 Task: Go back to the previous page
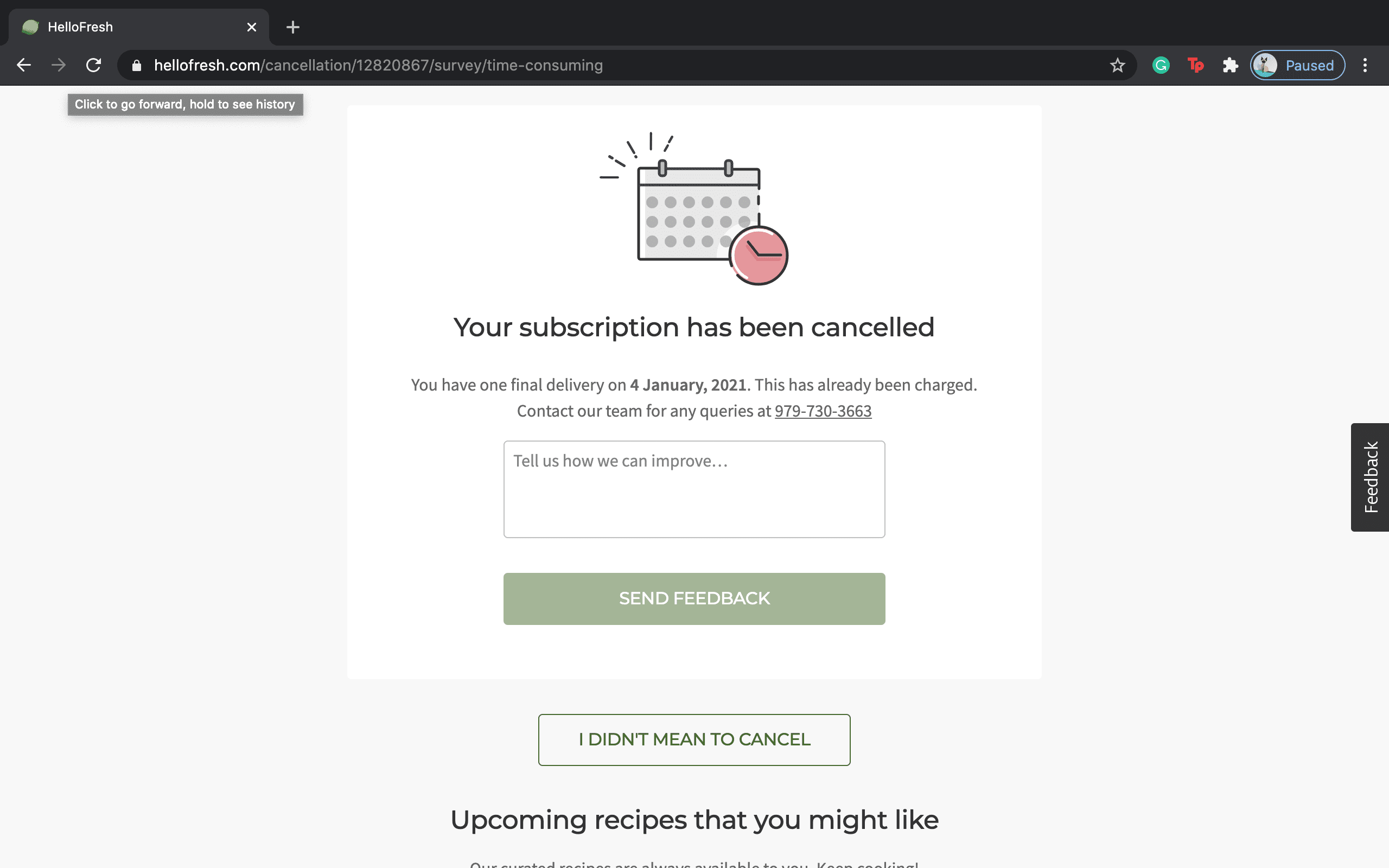pyautogui.click(x=23, y=65)
